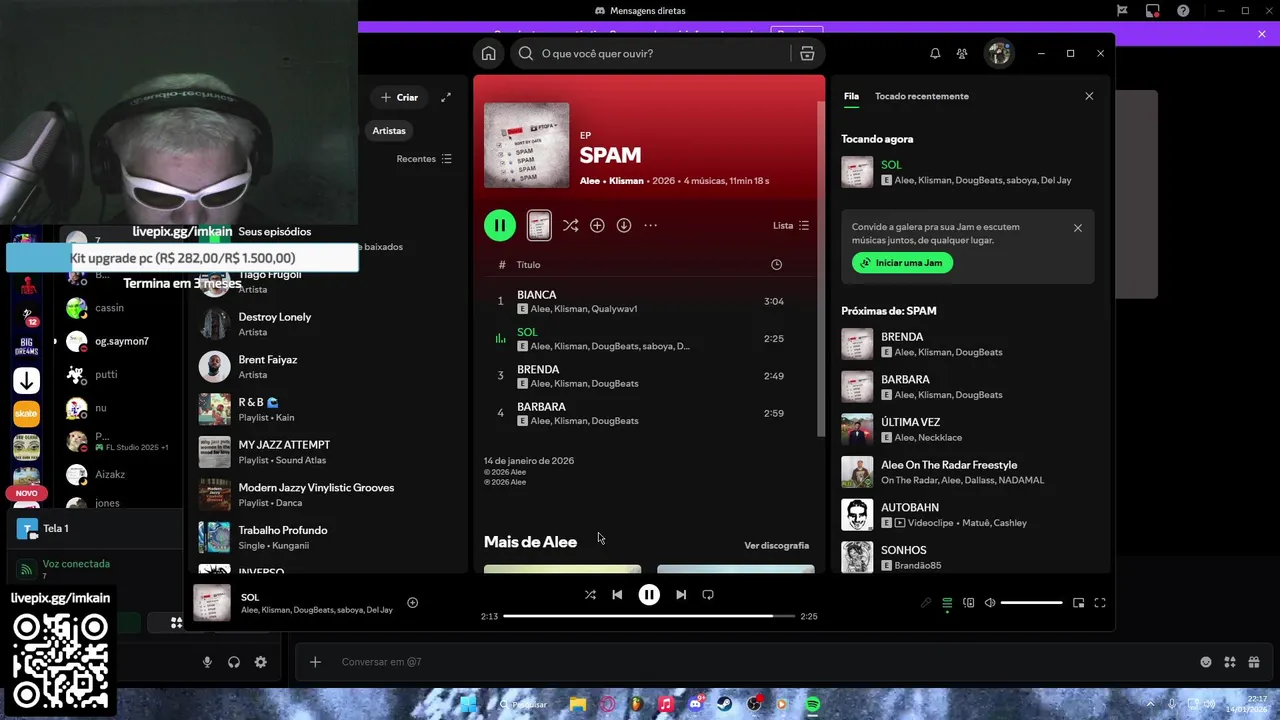Open Lista view options dropdown

(791, 226)
